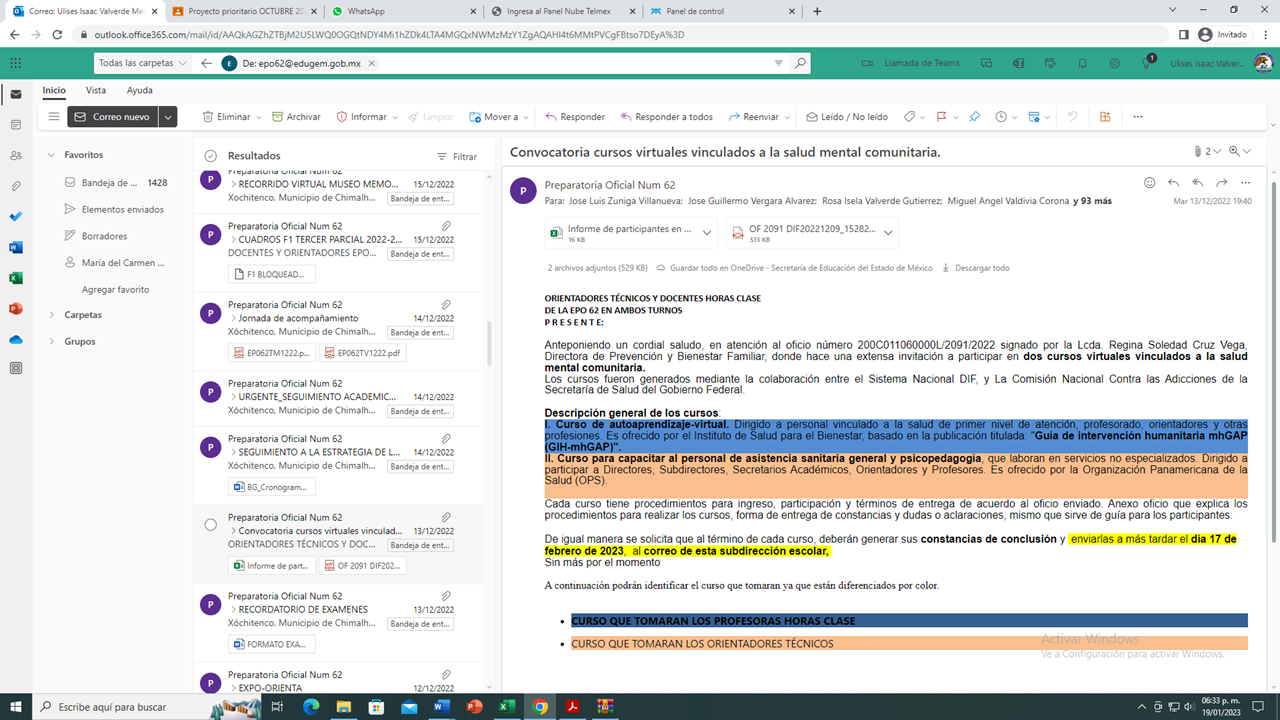1280x720 pixels.
Task: Open the People icon in left rail
Action: pyautogui.click(x=15, y=156)
